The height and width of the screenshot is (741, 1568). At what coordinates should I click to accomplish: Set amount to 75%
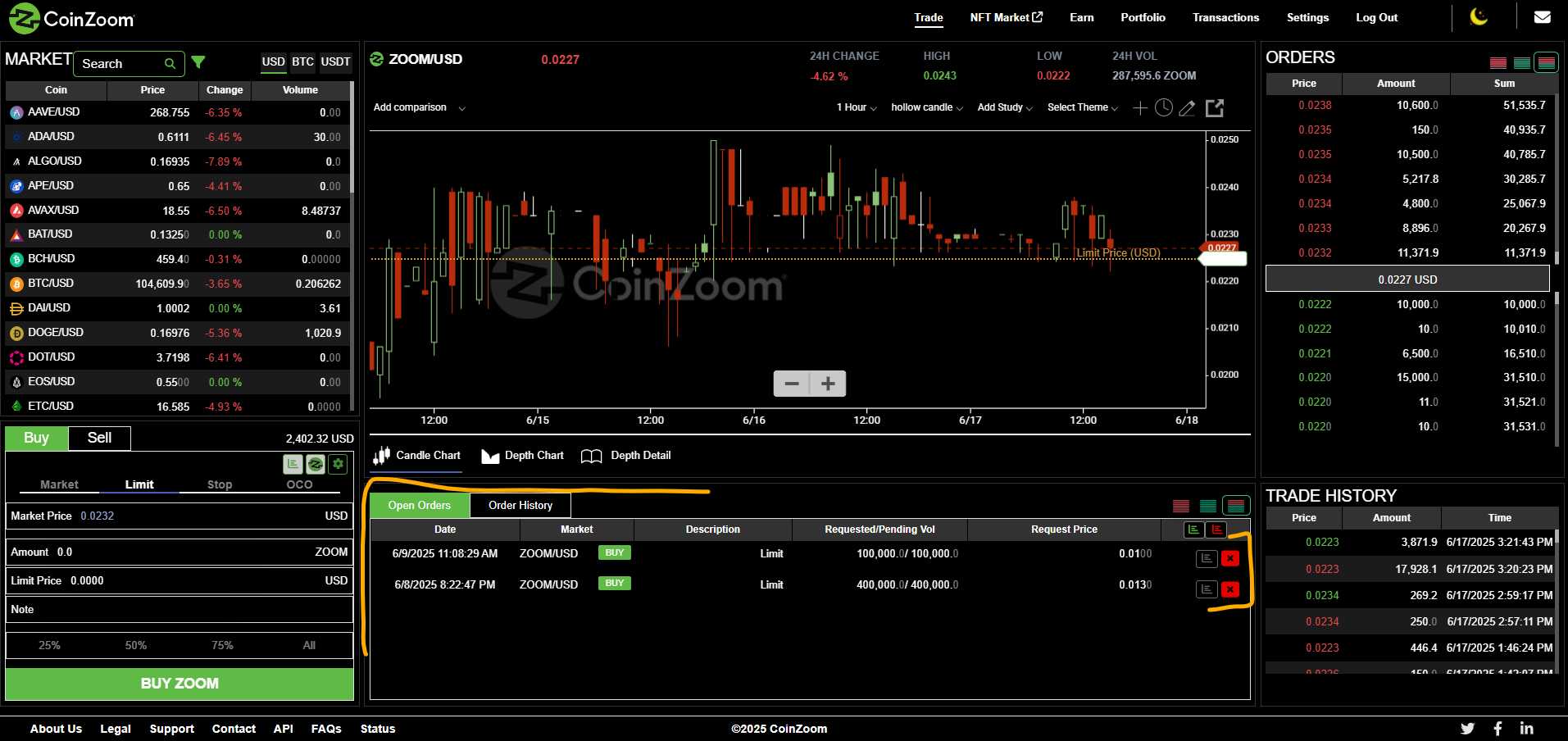pos(223,645)
